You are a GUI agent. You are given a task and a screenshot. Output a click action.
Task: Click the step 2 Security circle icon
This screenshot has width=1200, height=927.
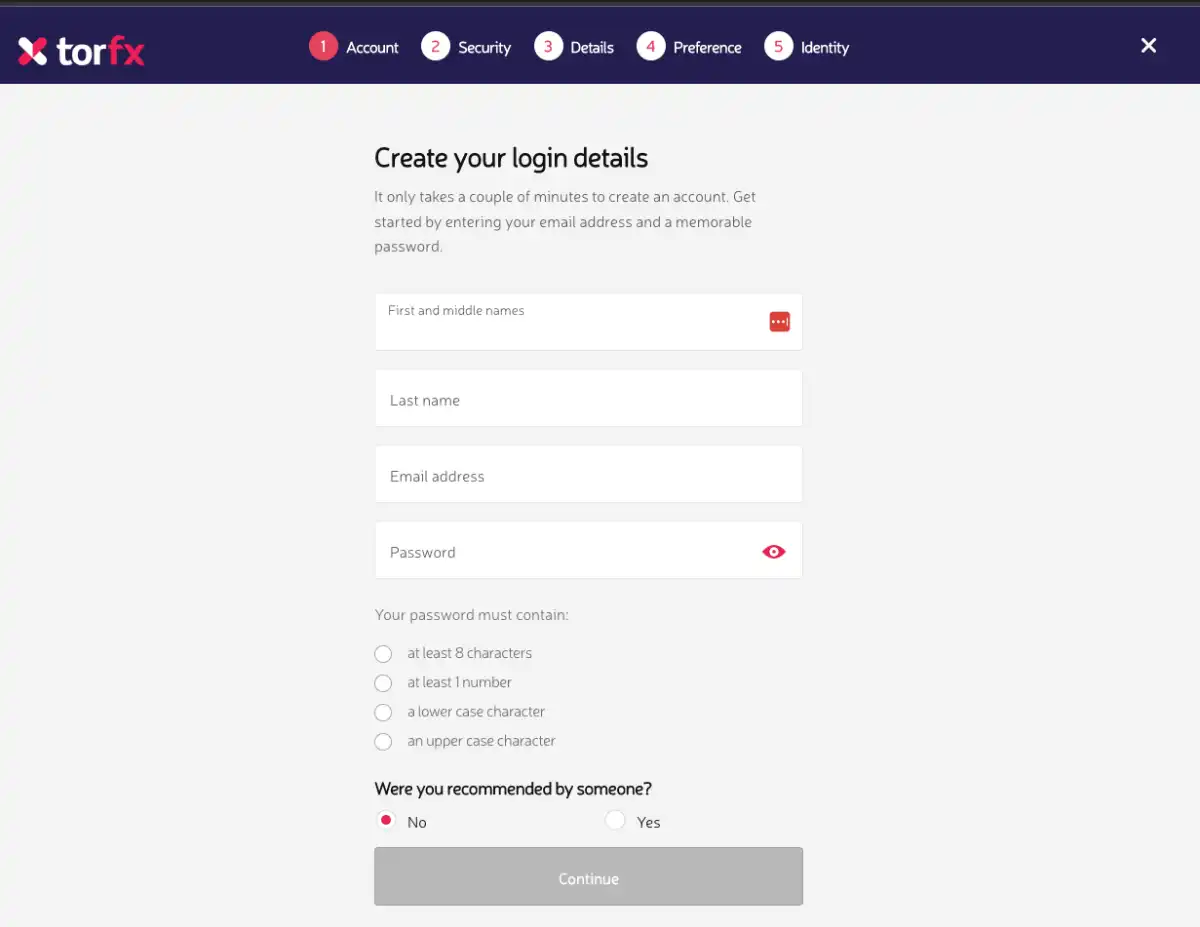(436, 46)
